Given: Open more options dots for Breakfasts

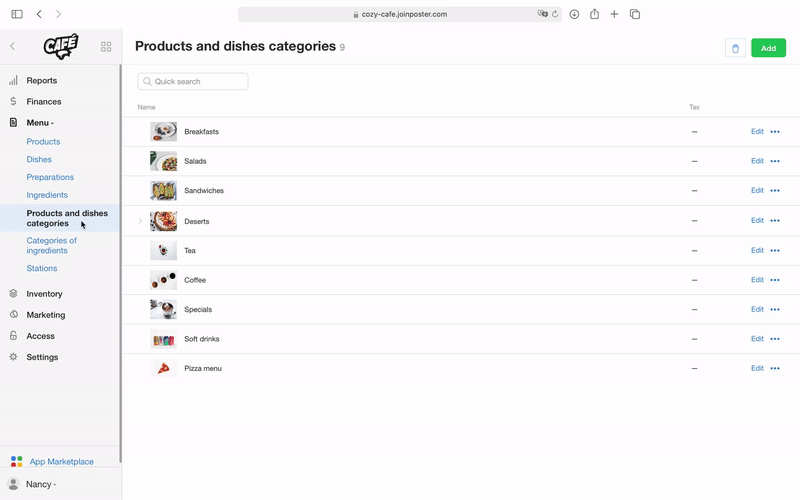Looking at the screenshot, I should pyautogui.click(x=775, y=132).
